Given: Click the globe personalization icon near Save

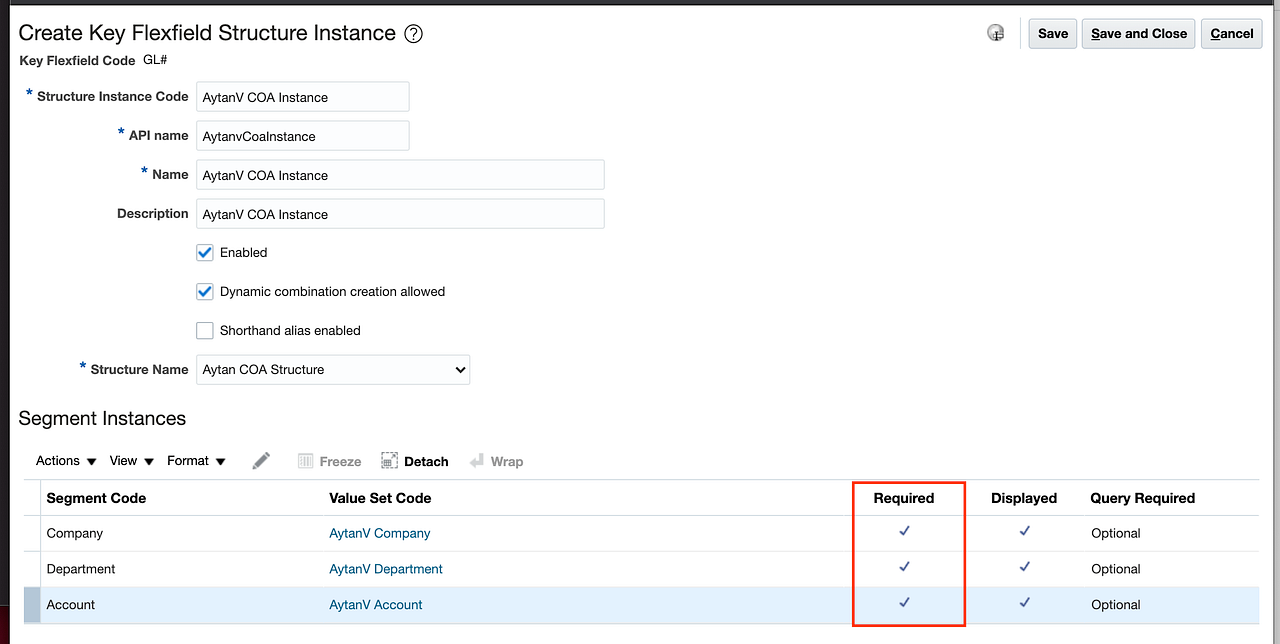Looking at the screenshot, I should coord(995,33).
